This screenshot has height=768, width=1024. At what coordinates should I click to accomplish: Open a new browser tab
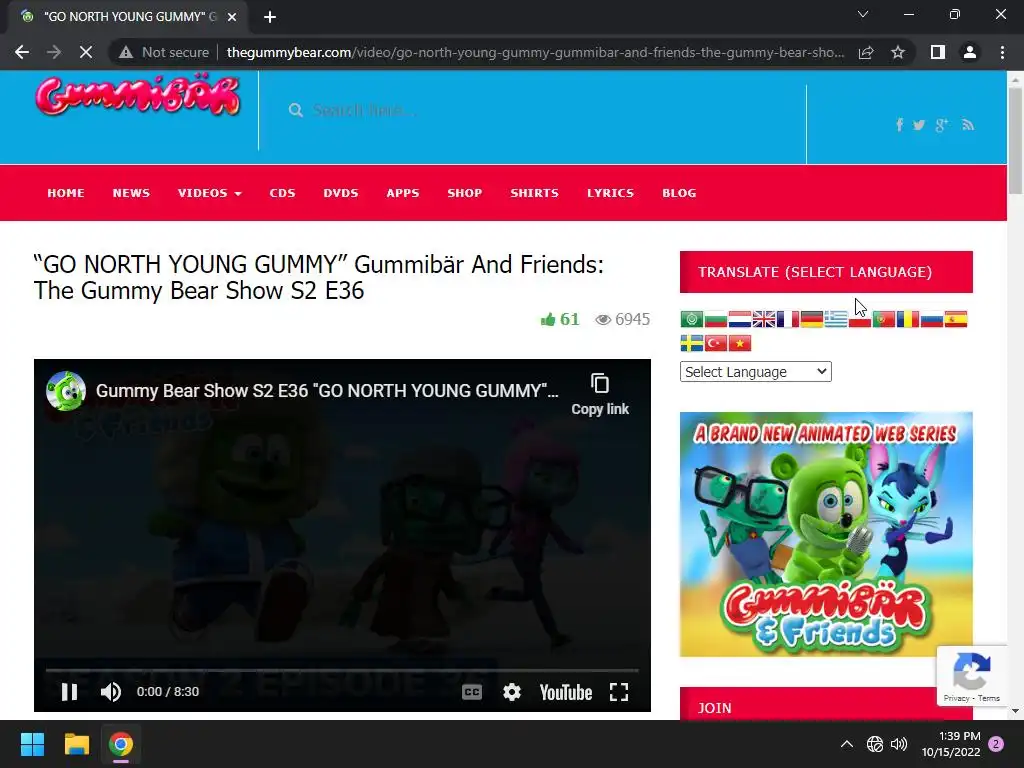click(270, 17)
